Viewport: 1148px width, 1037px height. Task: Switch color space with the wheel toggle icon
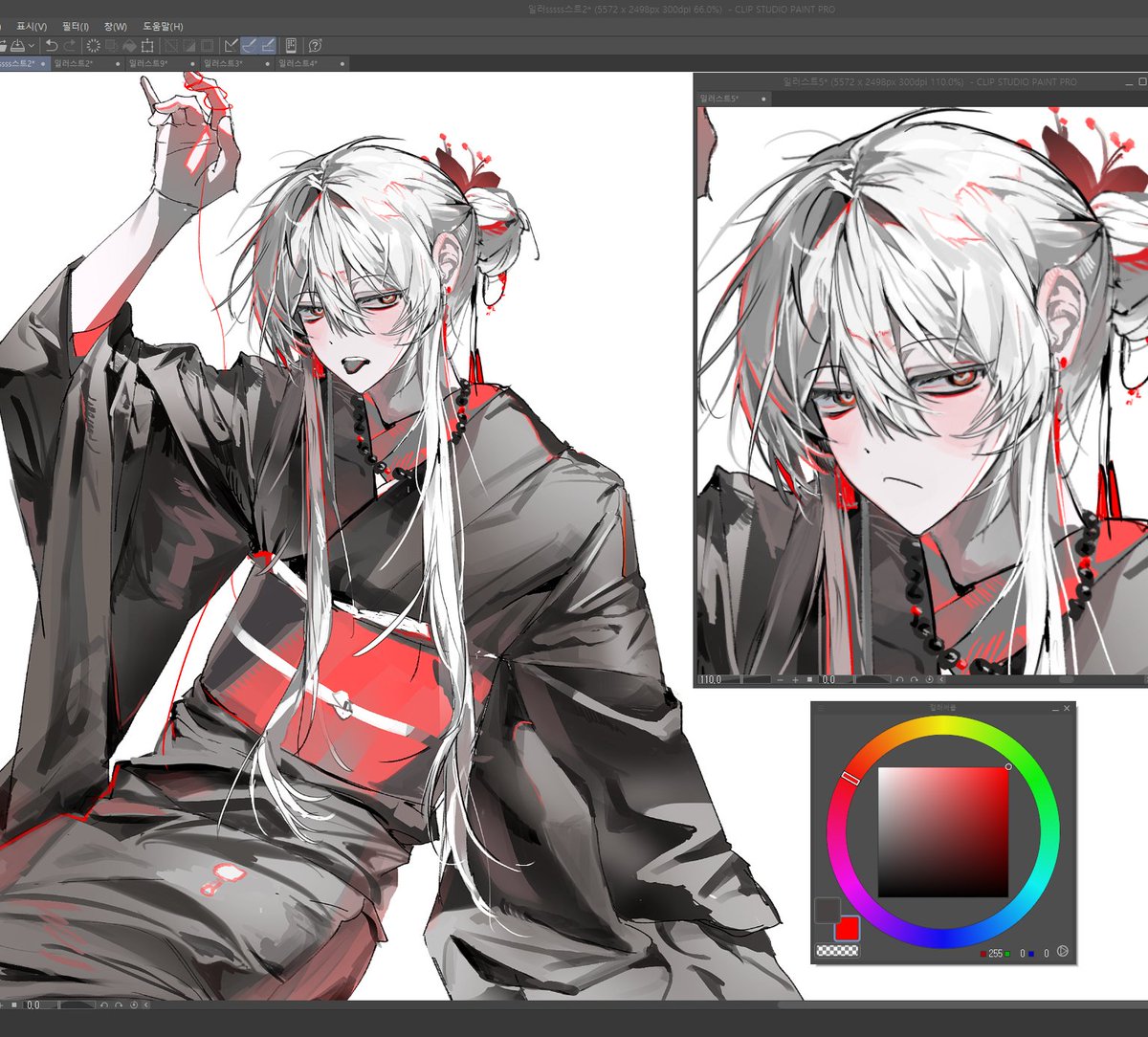pos(1062,953)
